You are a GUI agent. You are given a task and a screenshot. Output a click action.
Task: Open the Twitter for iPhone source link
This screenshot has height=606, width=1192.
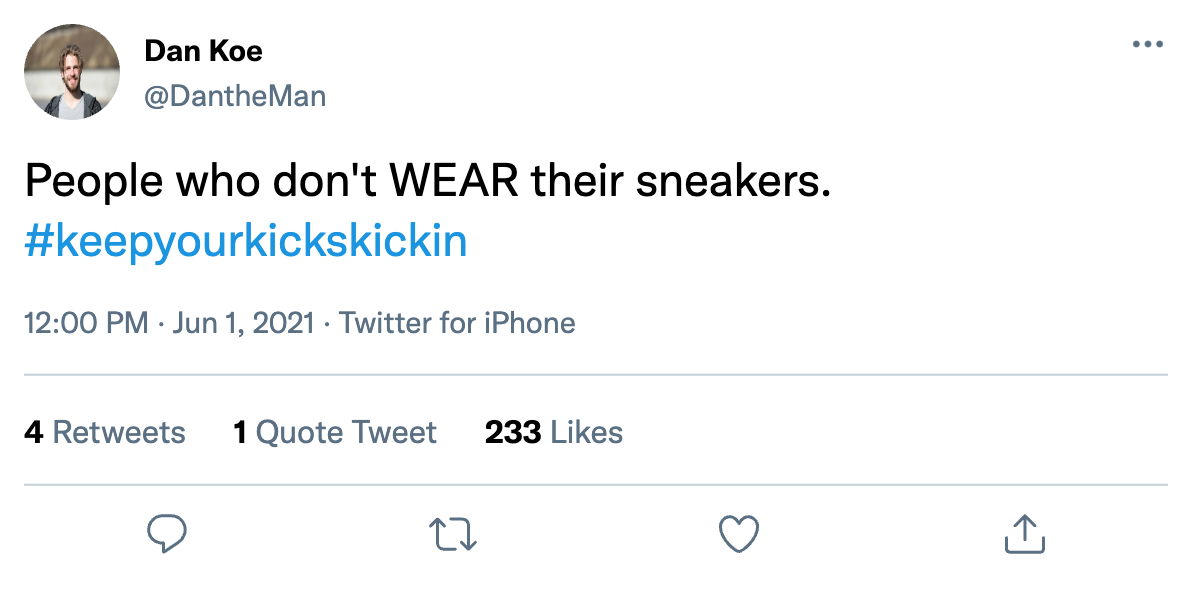[457, 323]
